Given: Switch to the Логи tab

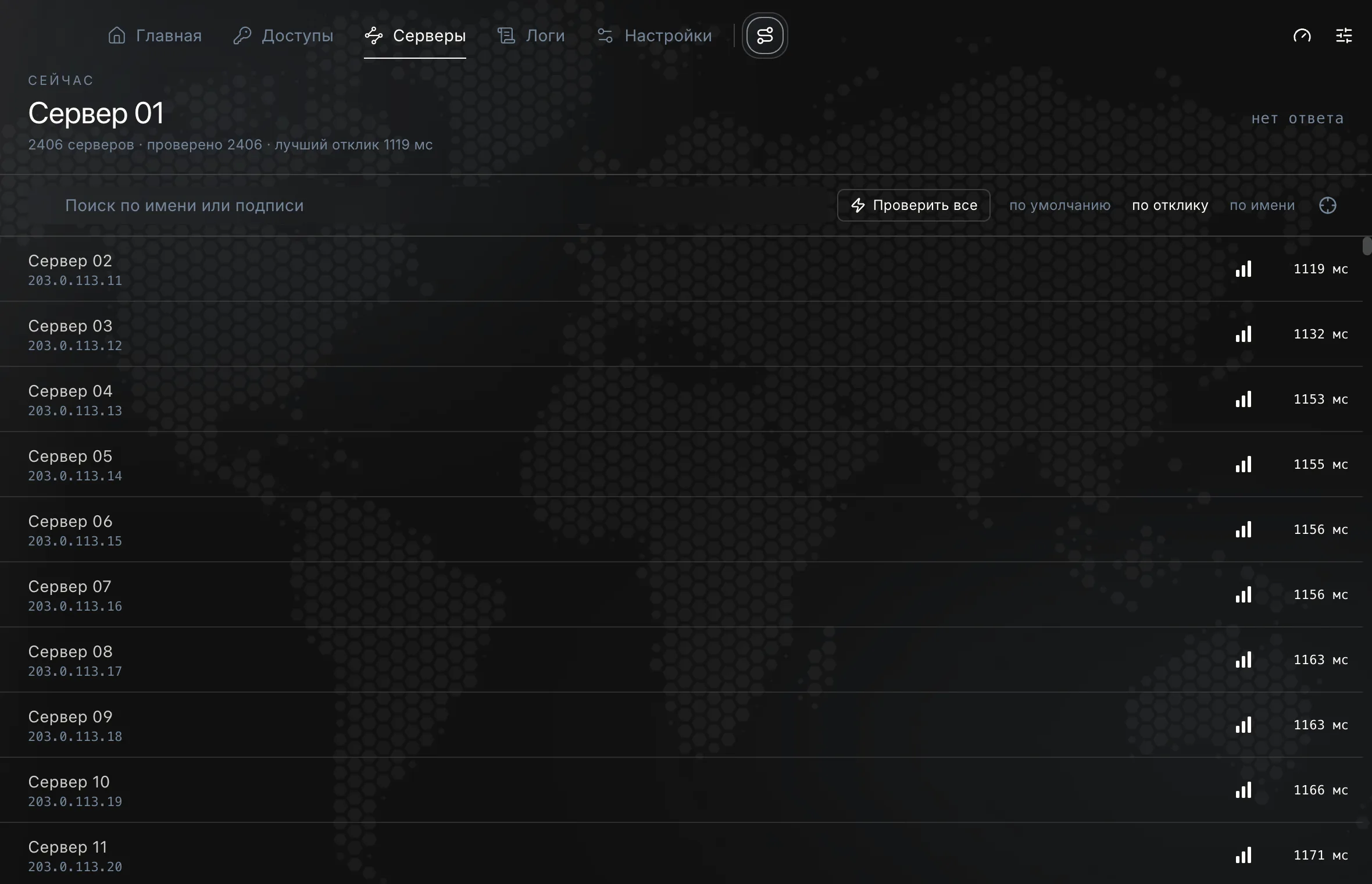Looking at the screenshot, I should click(531, 35).
